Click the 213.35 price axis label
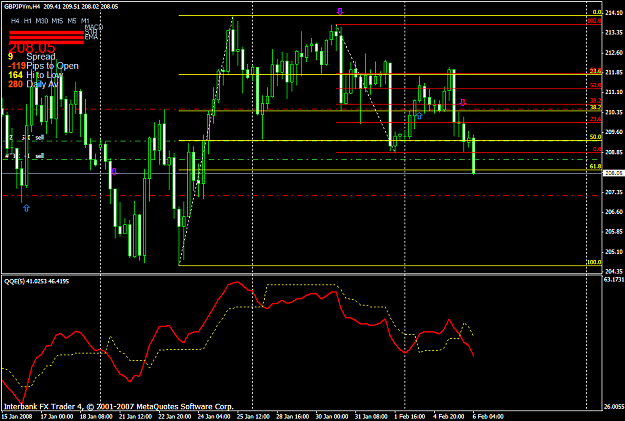Image resolution: width=625 pixels, height=421 pixels. [x=614, y=33]
